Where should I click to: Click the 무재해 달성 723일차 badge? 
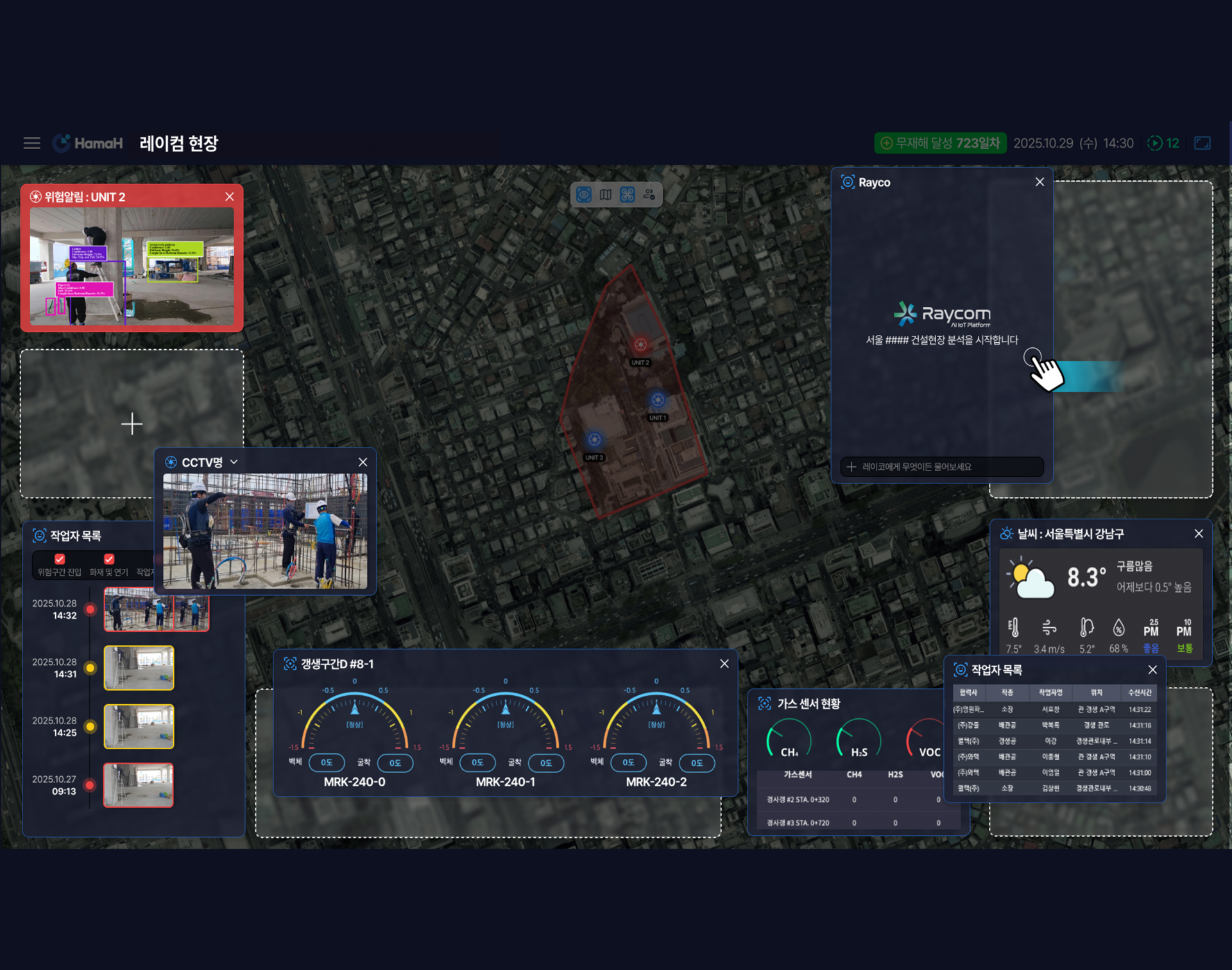pyautogui.click(x=940, y=143)
